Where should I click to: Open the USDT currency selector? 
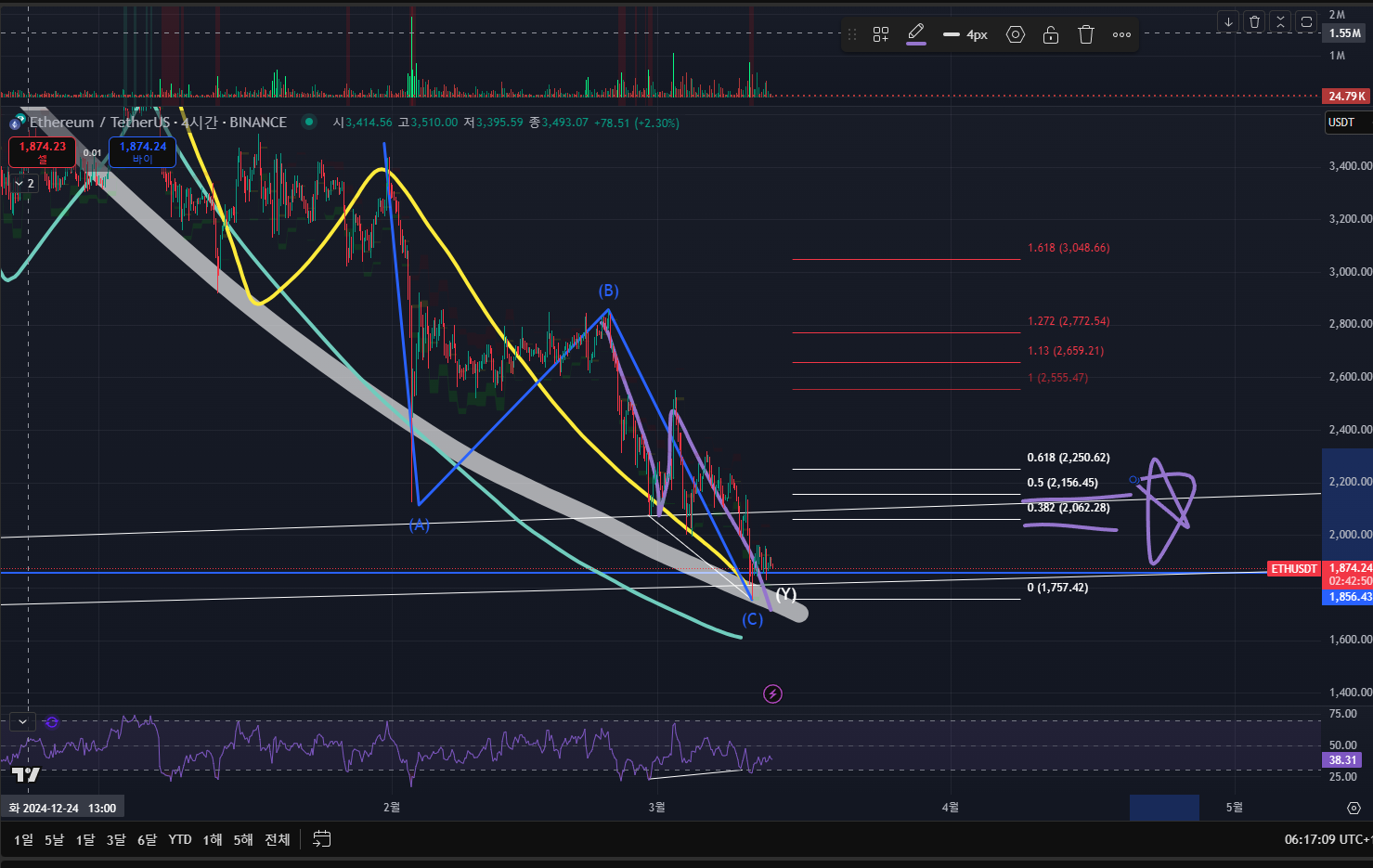click(1348, 123)
